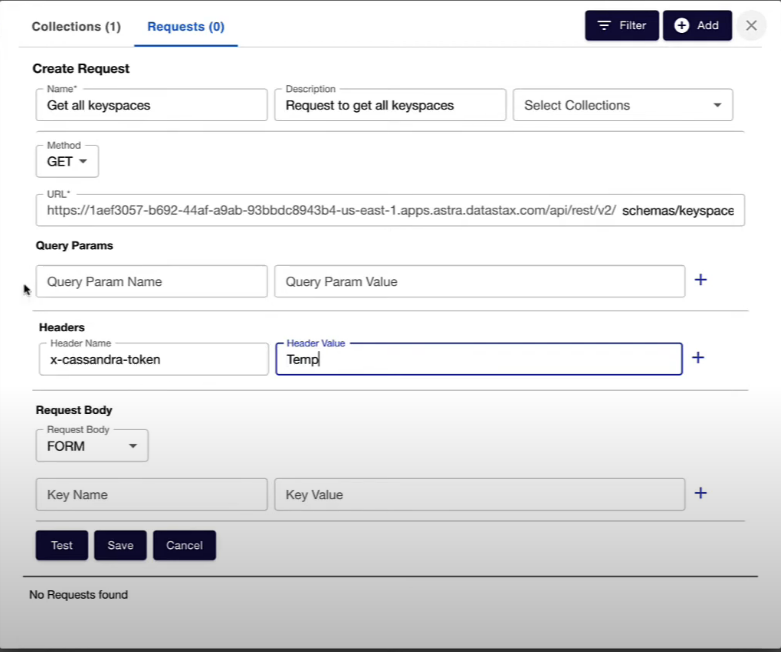781x652 pixels.
Task: Open the Request Body FORM dropdown
Action: pos(92,446)
